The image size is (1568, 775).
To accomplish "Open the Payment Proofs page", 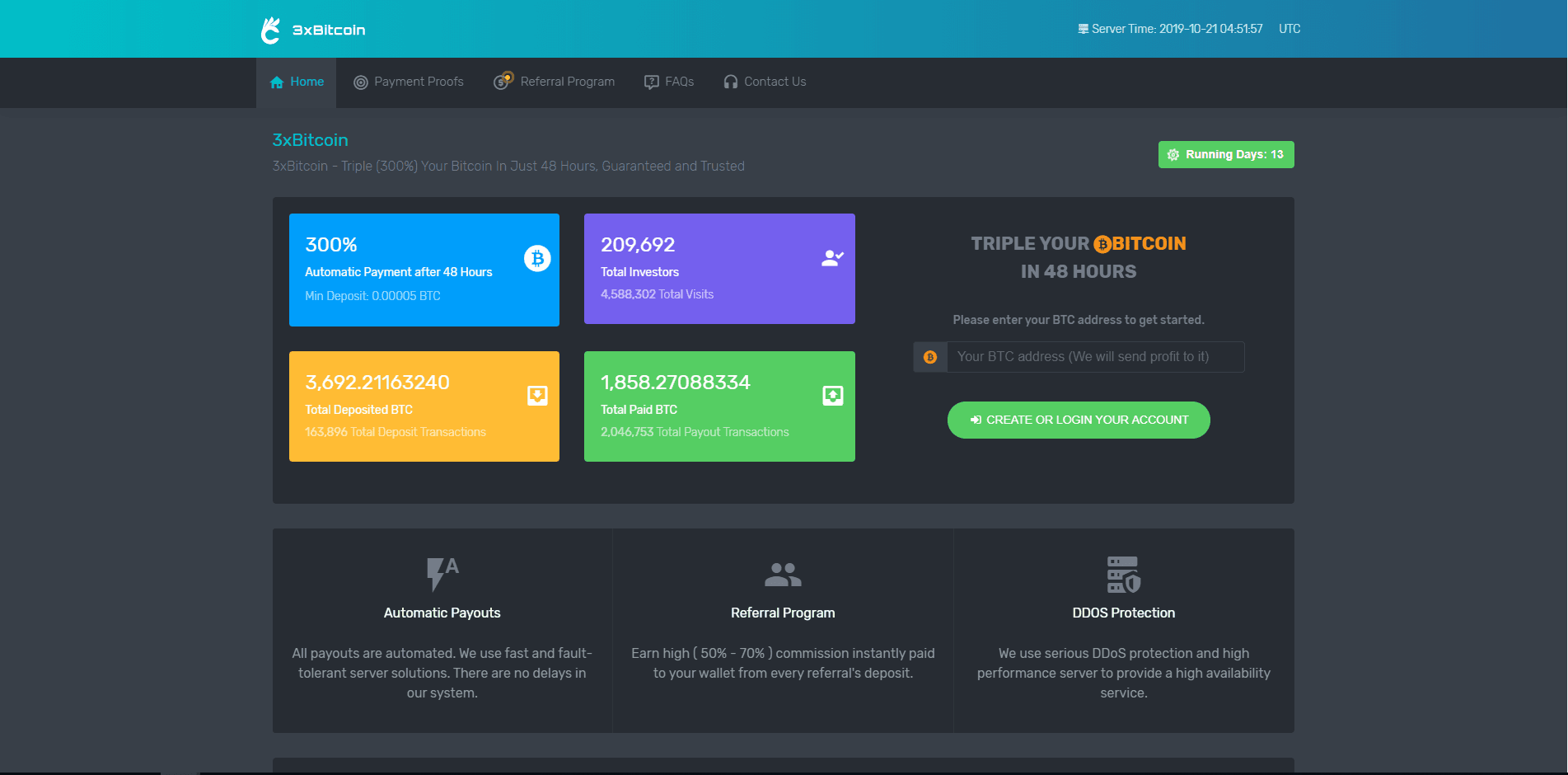I will click(x=409, y=82).
